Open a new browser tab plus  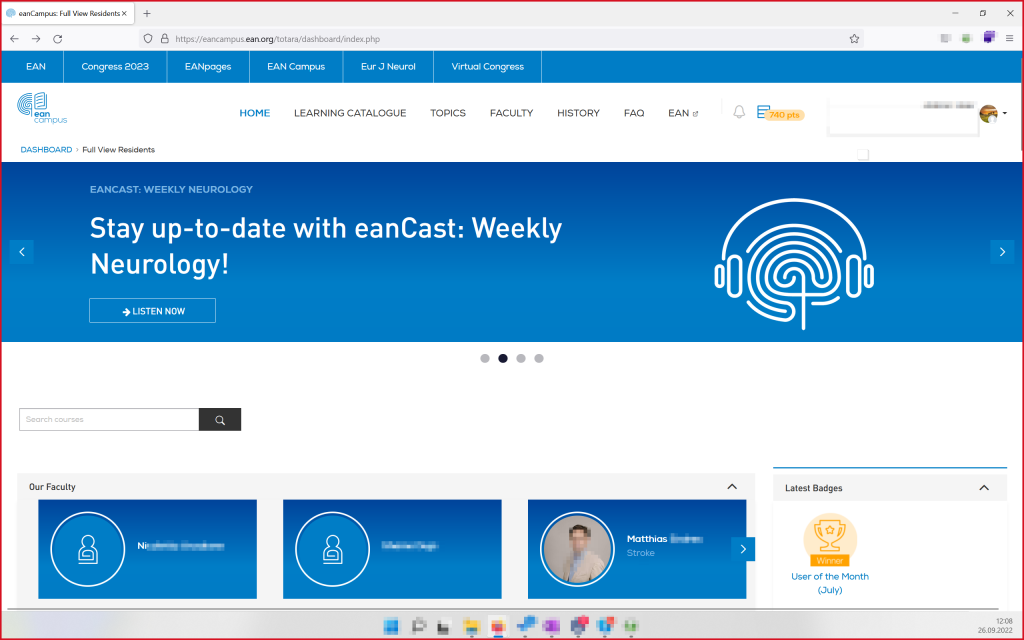click(147, 13)
